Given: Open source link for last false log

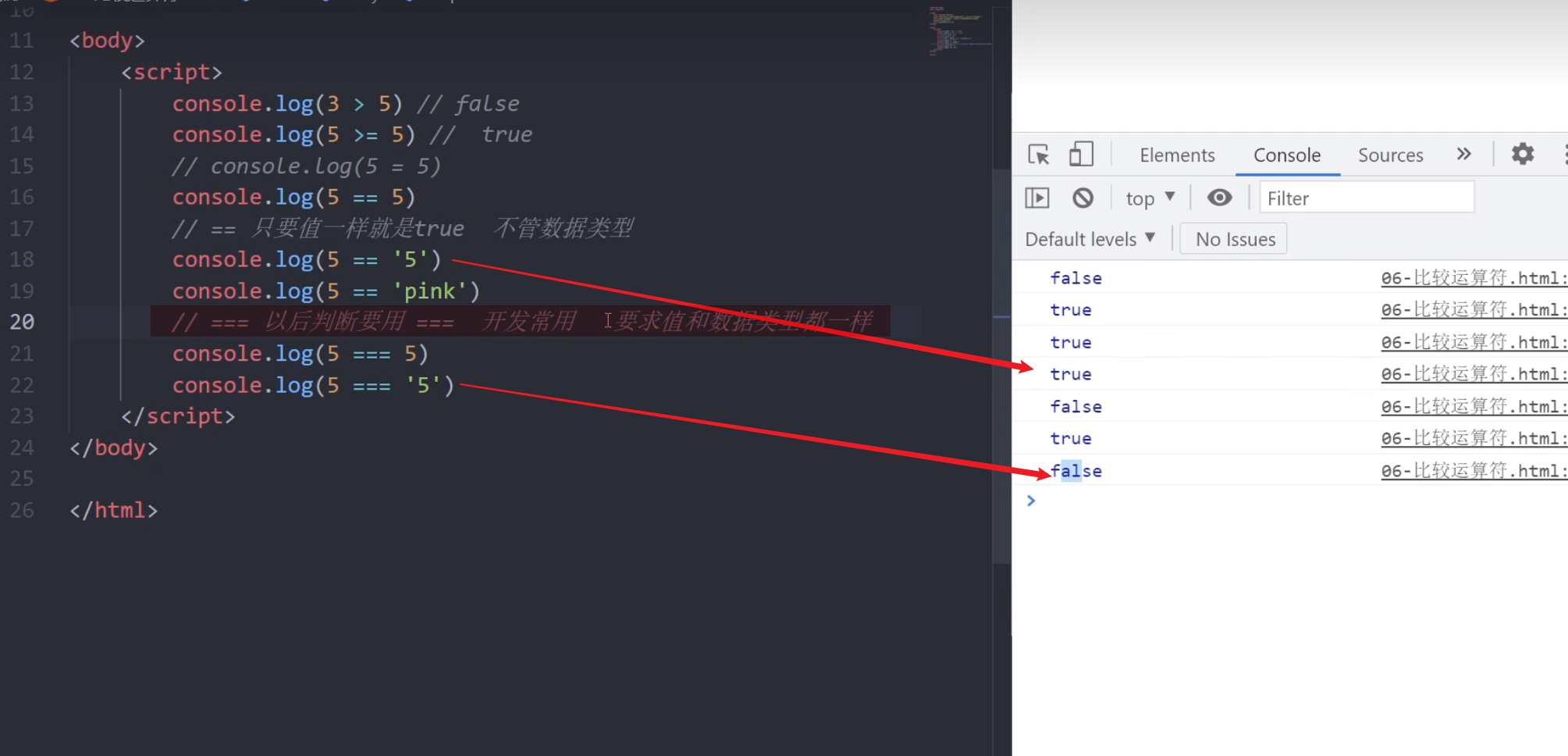Looking at the screenshot, I should pos(1474,471).
